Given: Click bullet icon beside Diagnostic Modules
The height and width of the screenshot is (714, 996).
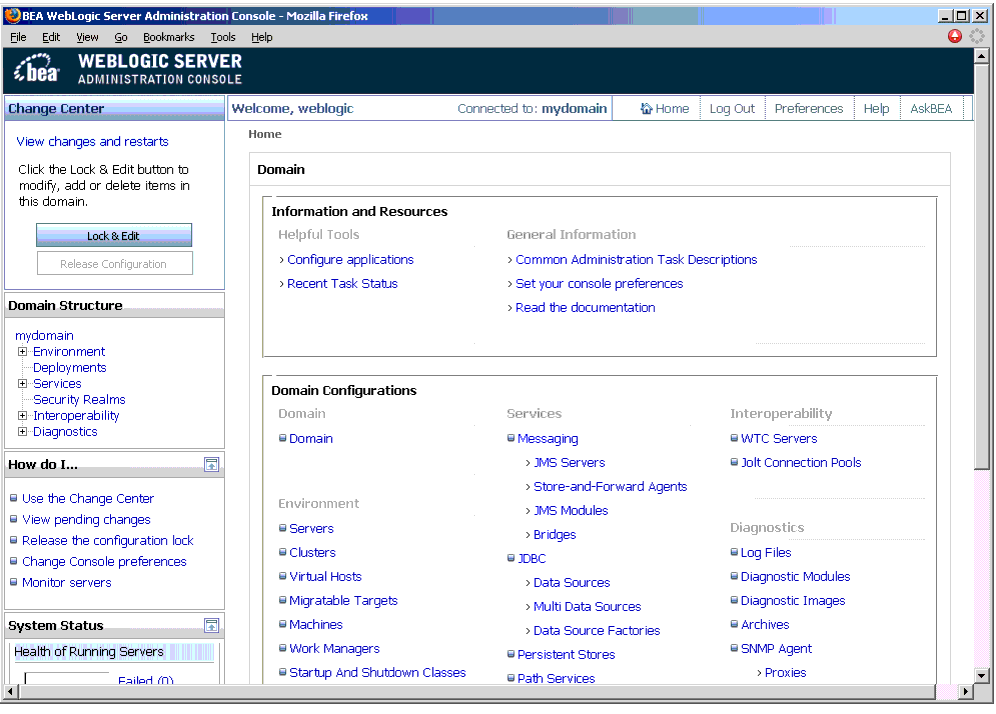Looking at the screenshot, I should (734, 576).
